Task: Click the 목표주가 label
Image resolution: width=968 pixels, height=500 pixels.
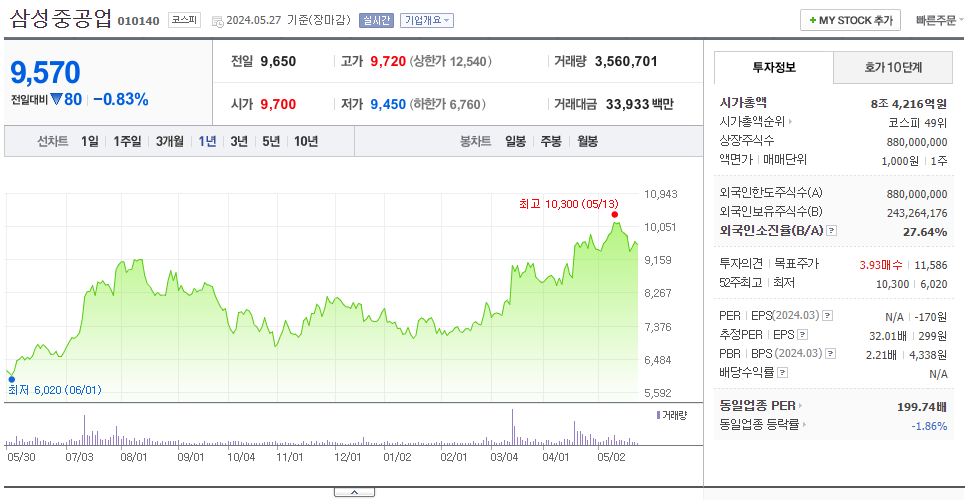Action: tap(796, 264)
